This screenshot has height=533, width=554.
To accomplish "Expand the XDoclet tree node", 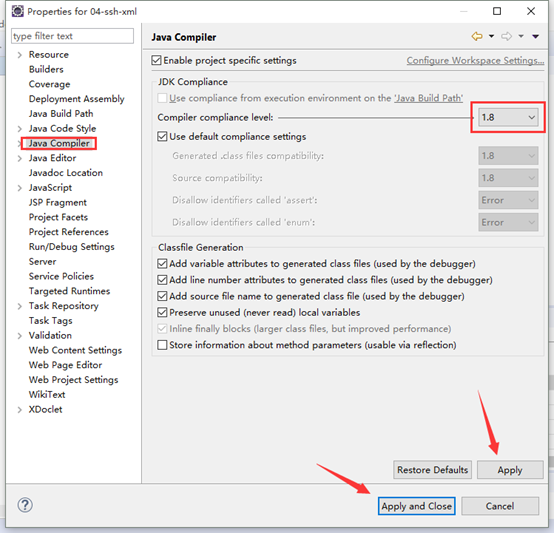I will pos(20,410).
